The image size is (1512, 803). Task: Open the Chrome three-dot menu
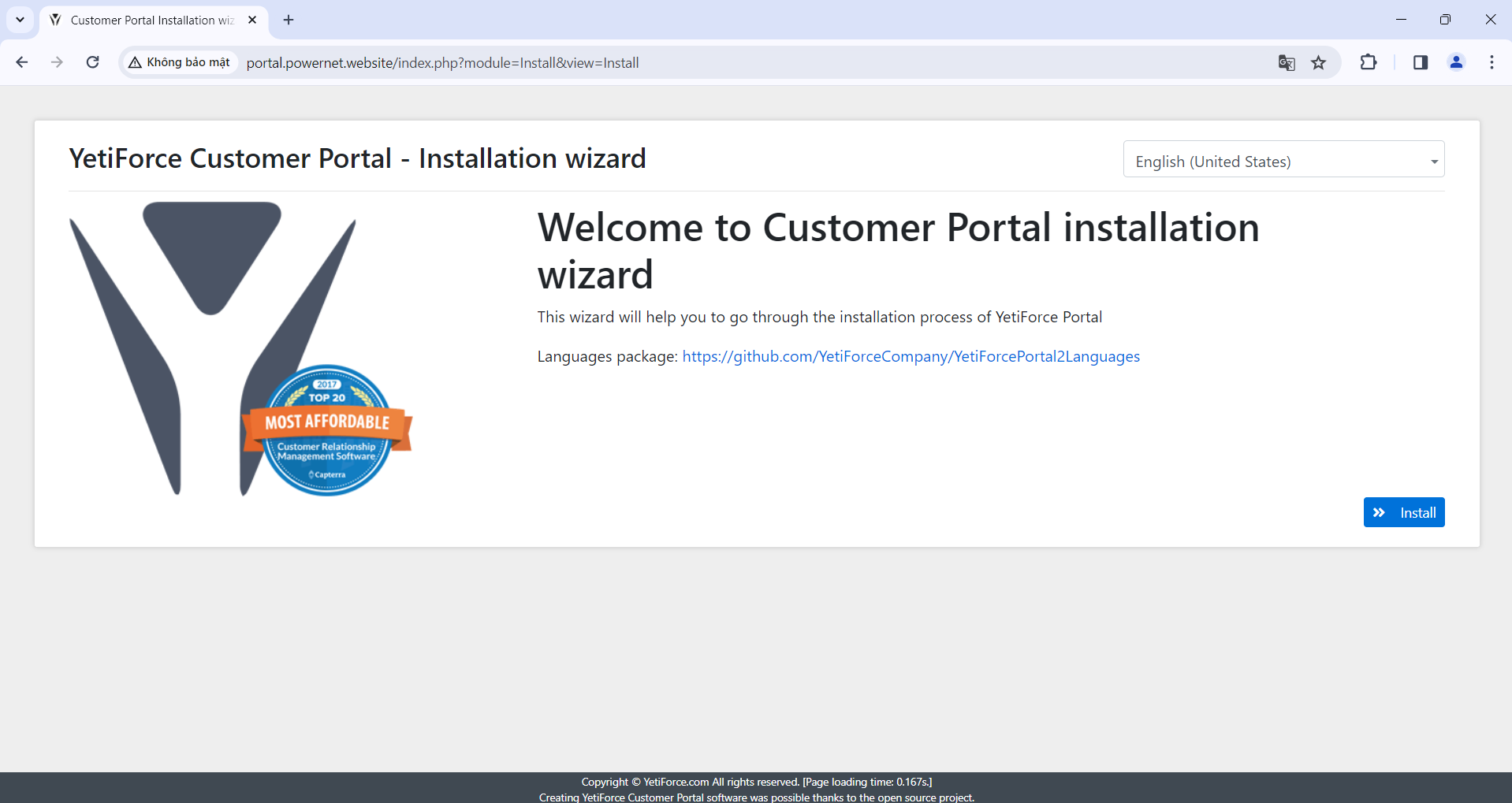[1492, 62]
